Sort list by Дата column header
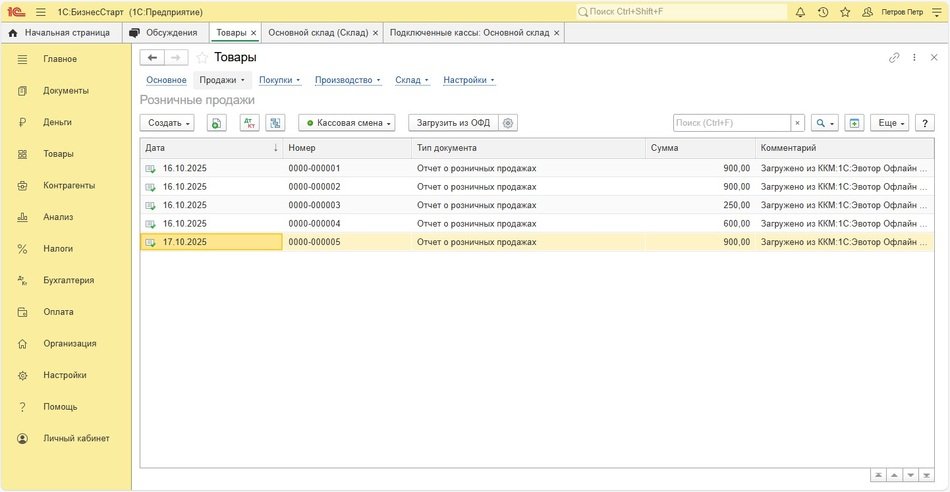Image resolution: width=950 pixels, height=492 pixels. coord(210,148)
